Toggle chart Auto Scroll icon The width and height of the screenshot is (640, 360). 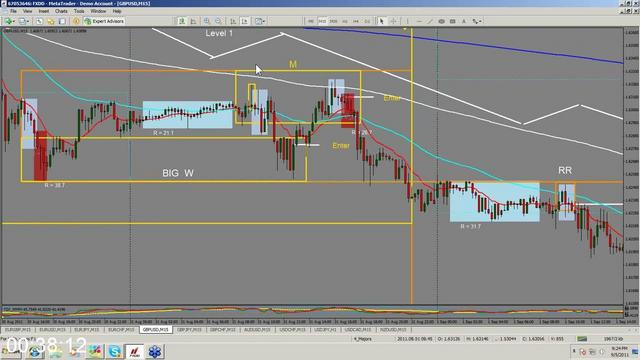[x=233, y=21]
